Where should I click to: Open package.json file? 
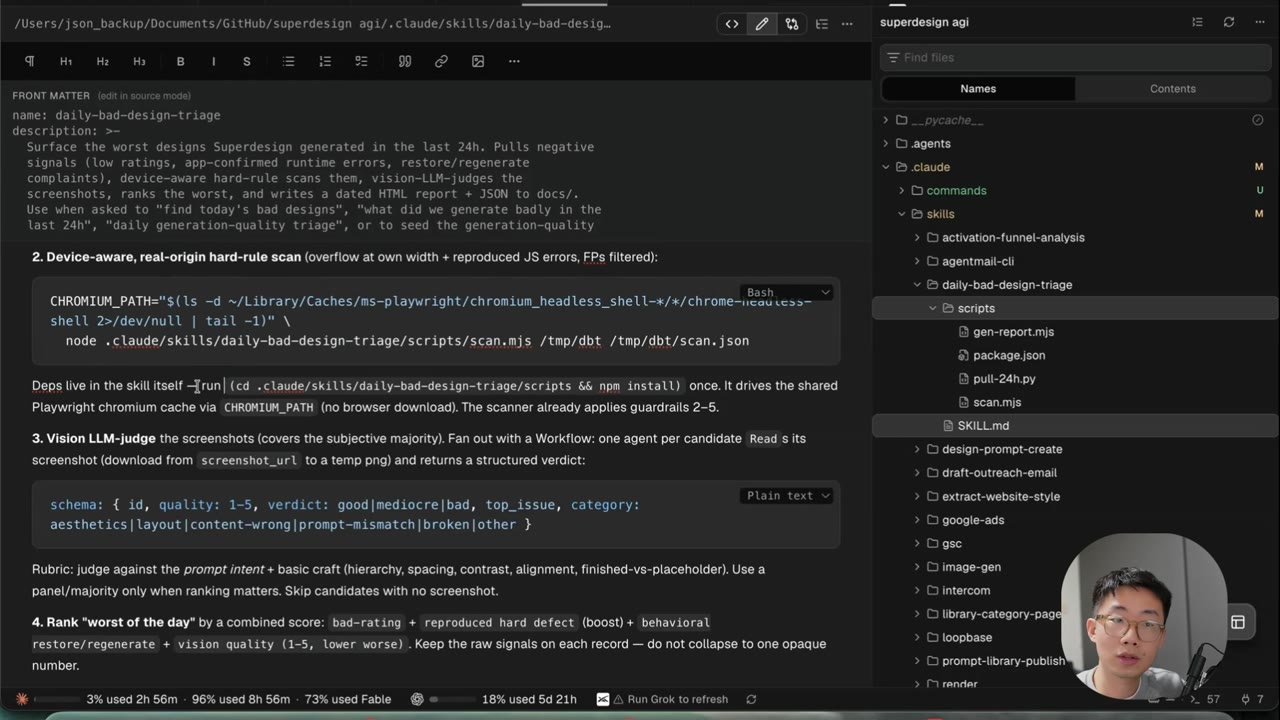pos(1009,355)
